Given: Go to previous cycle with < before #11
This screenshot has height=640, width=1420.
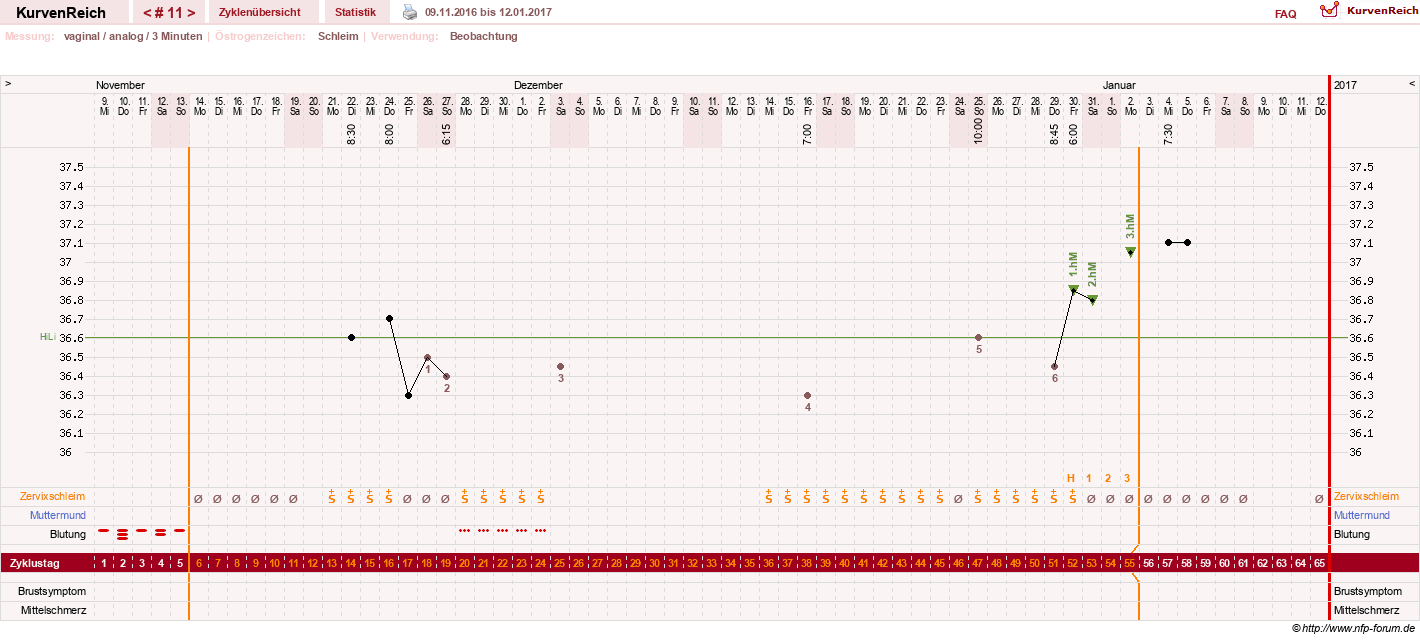Looking at the screenshot, I should pos(148,13).
